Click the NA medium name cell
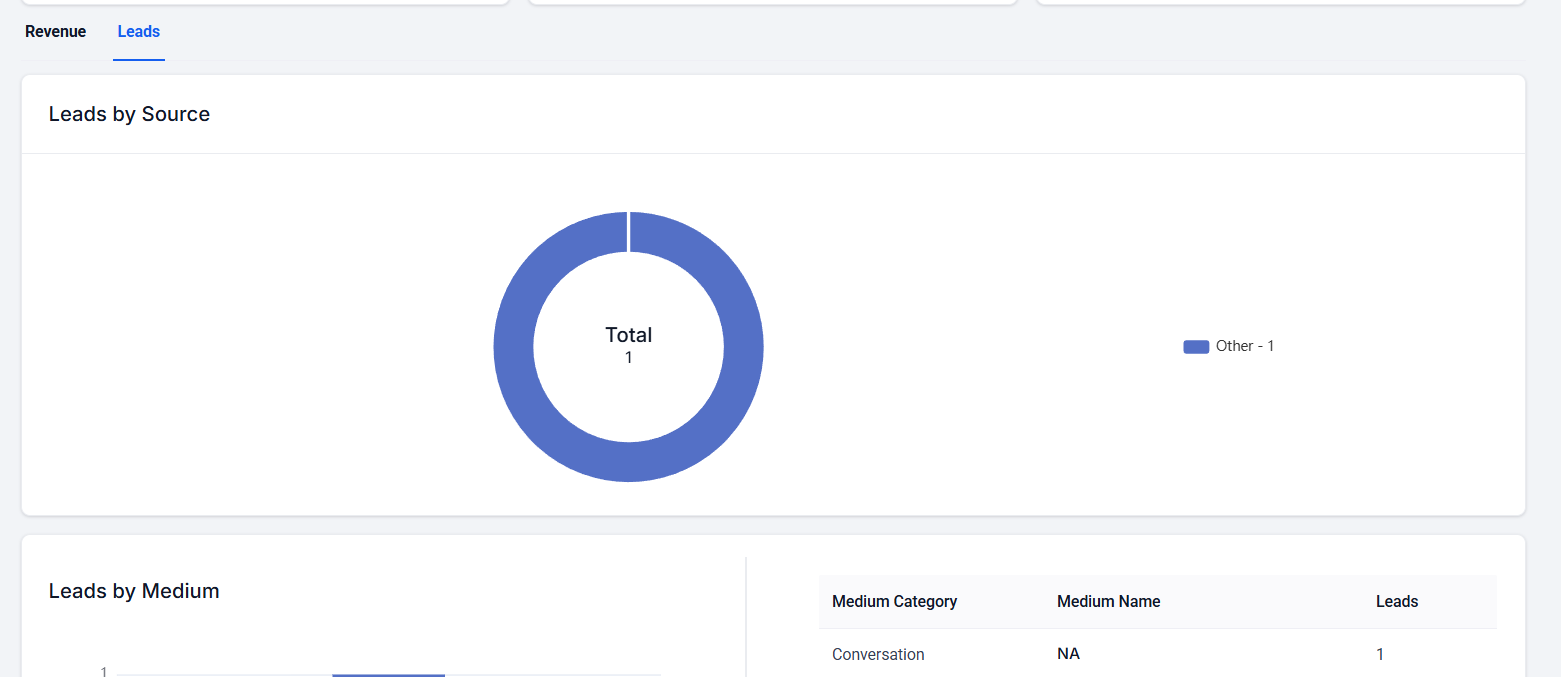Image resolution: width=1561 pixels, height=677 pixels. (x=1068, y=654)
